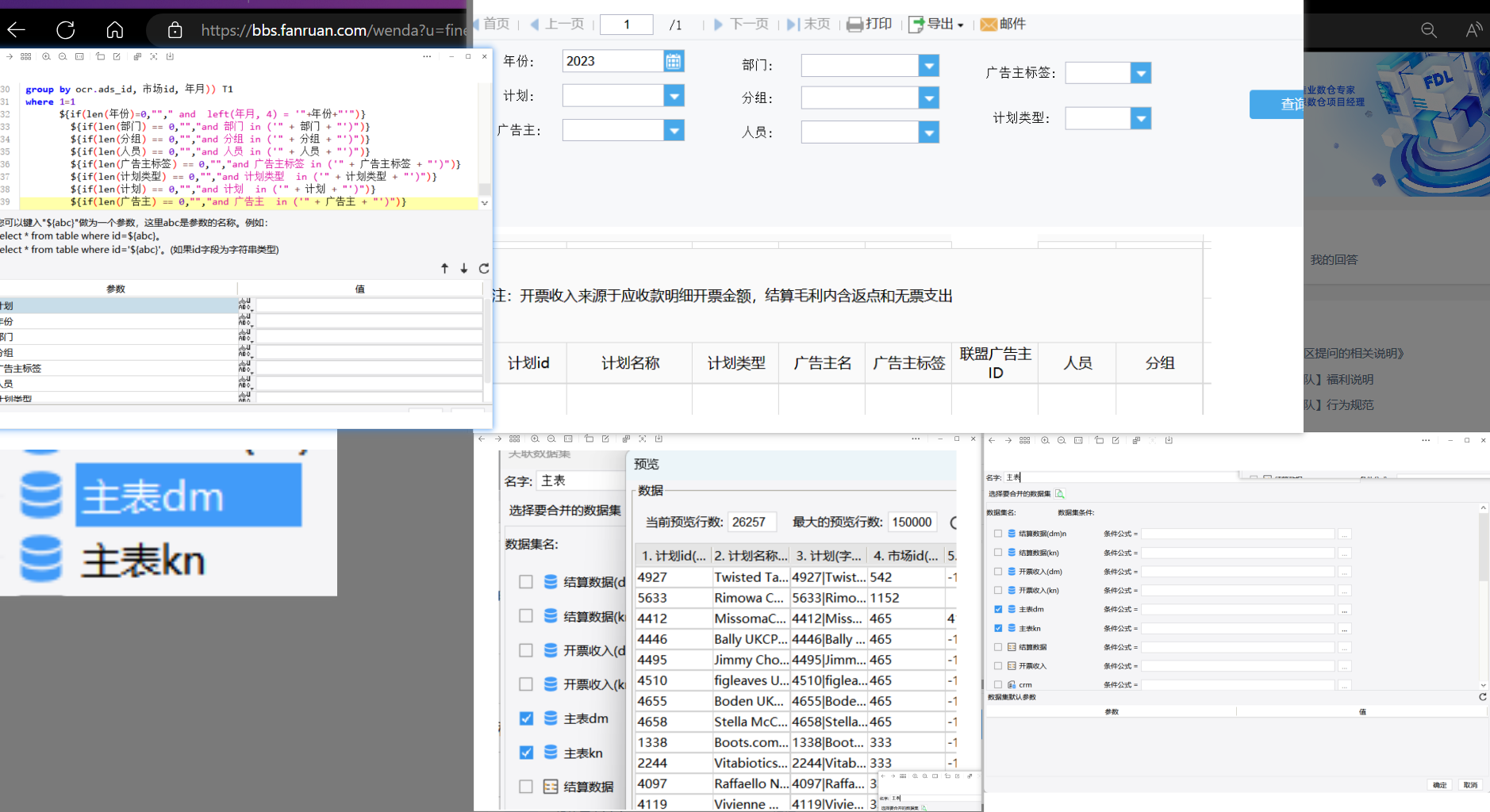Image resolution: width=1490 pixels, height=812 pixels.
Task: Refresh the browser page
Action: (66, 30)
